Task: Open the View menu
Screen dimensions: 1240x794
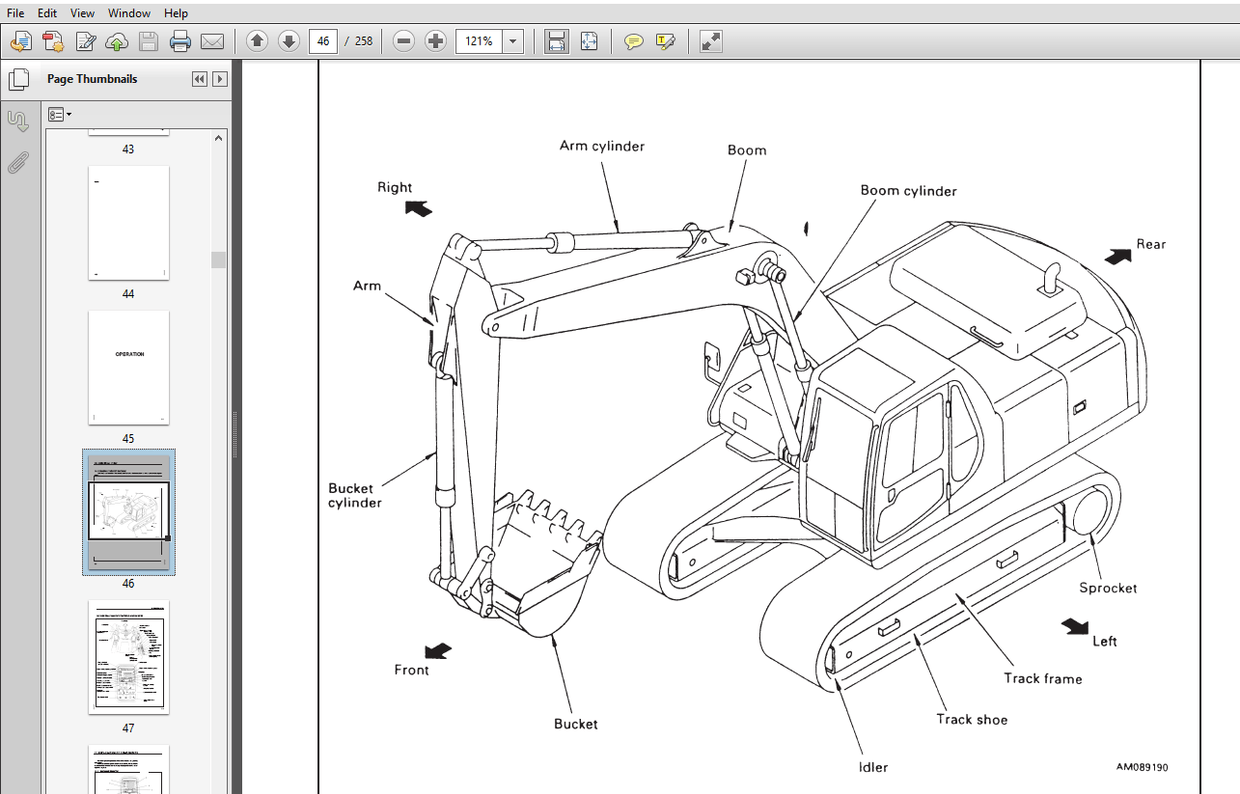Action: click(x=82, y=13)
